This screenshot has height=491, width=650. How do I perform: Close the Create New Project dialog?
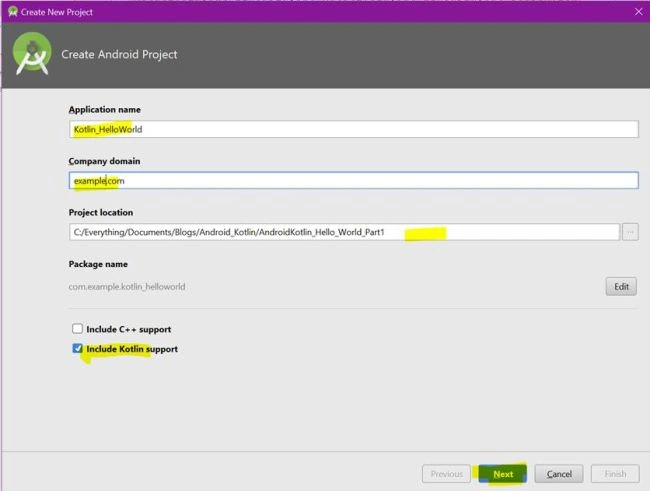638,12
